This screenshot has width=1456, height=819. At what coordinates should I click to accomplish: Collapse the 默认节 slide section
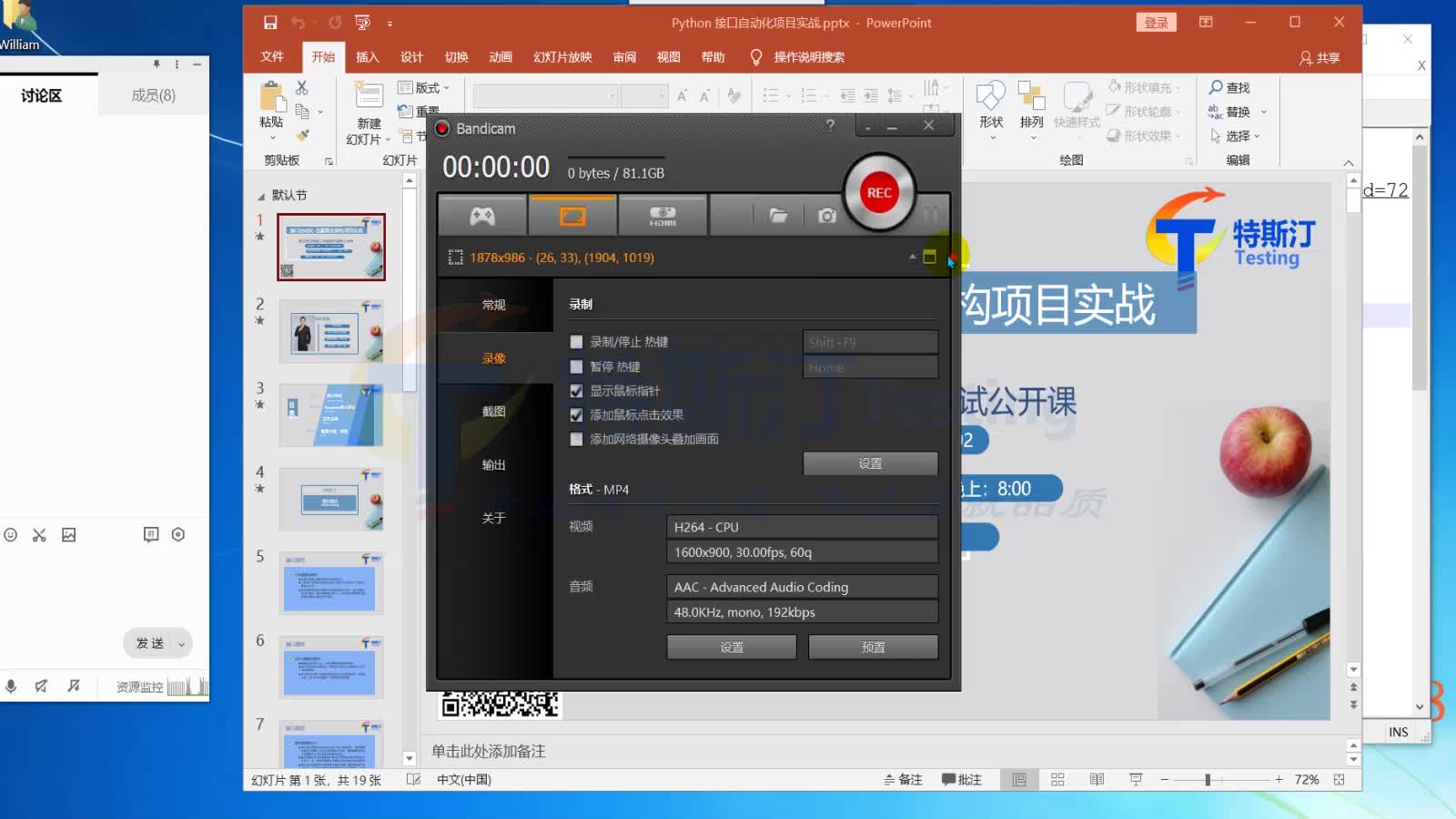point(260,194)
